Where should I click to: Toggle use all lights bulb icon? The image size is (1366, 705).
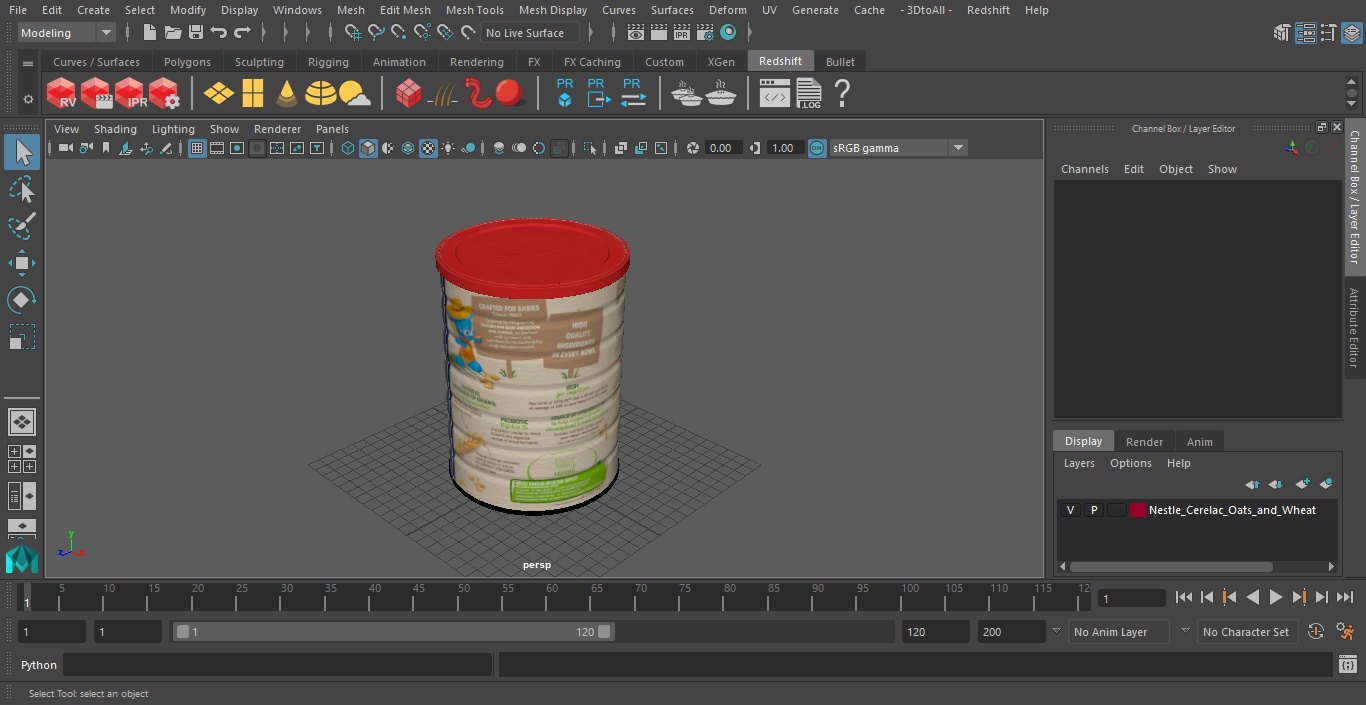coord(448,148)
